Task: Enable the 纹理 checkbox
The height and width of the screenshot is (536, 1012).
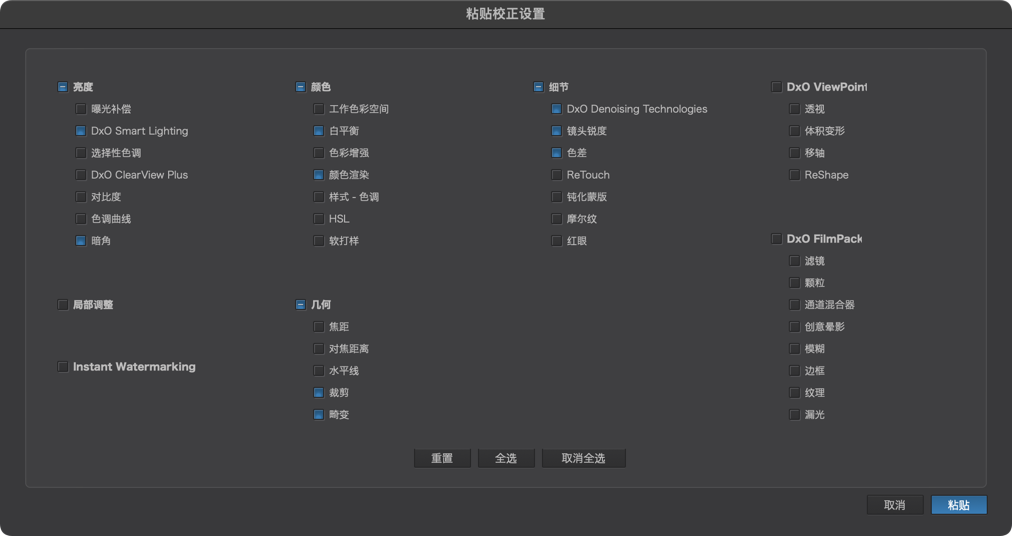Action: click(794, 393)
